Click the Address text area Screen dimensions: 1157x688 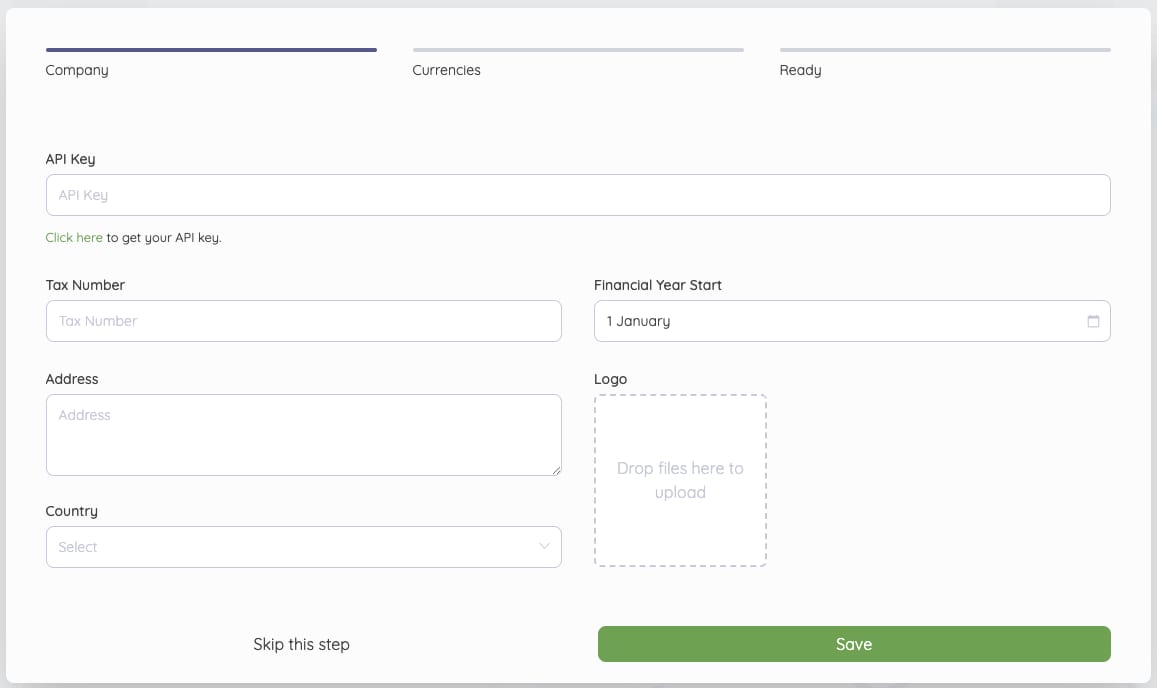[303, 434]
